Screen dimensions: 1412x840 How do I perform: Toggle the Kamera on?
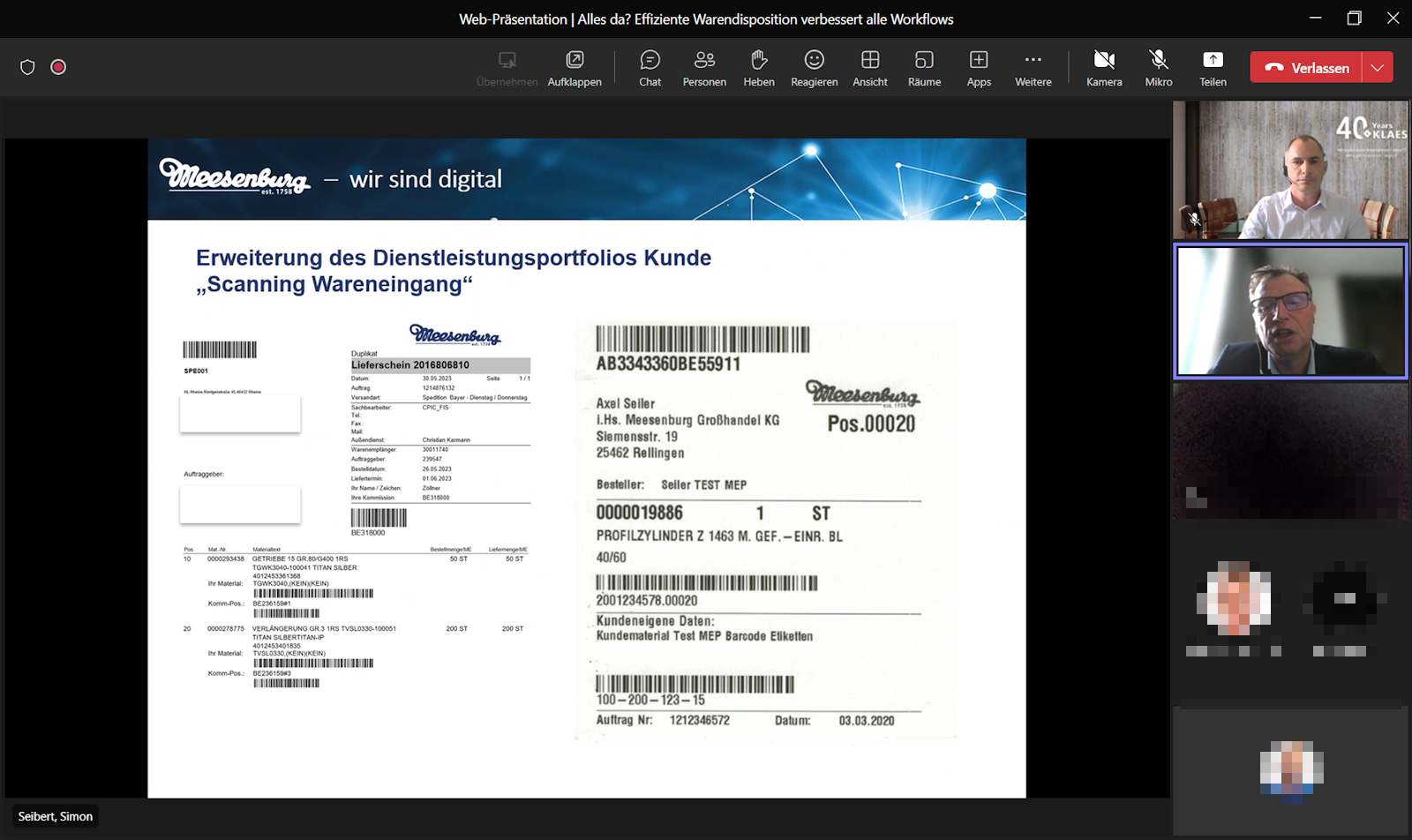pyautogui.click(x=1104, y=68)
